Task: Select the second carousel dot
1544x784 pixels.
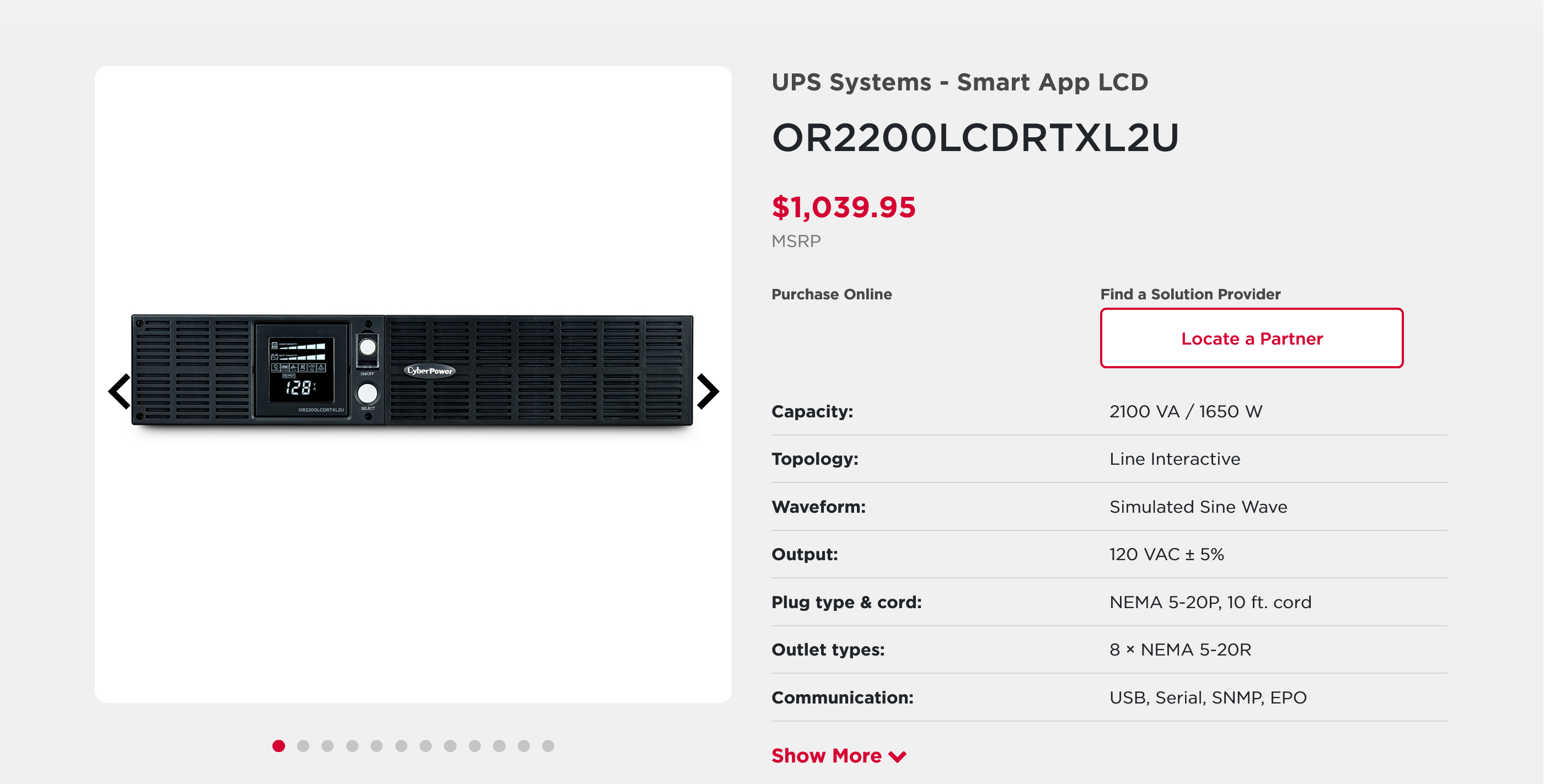Action: click(303, 745)
